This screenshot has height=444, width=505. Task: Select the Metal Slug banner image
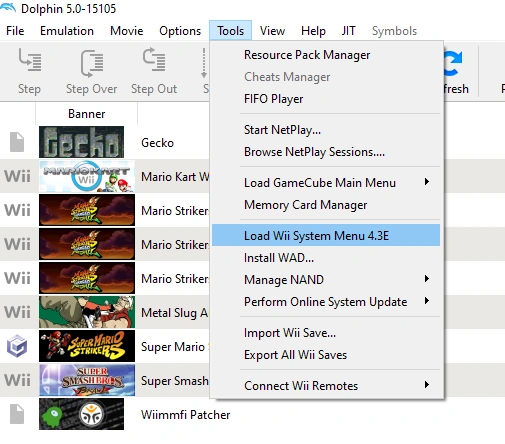point(87,312)
